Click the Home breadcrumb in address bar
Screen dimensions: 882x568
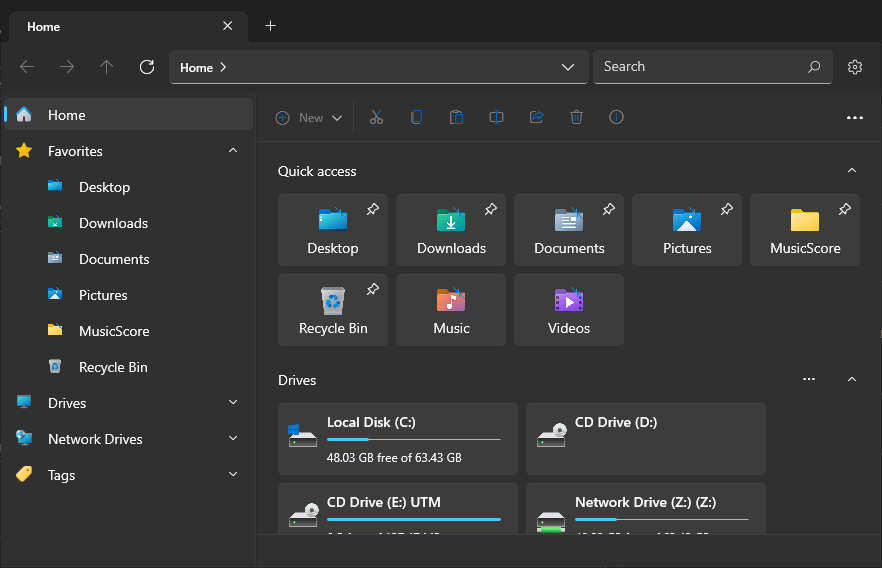tap(196, 67)
